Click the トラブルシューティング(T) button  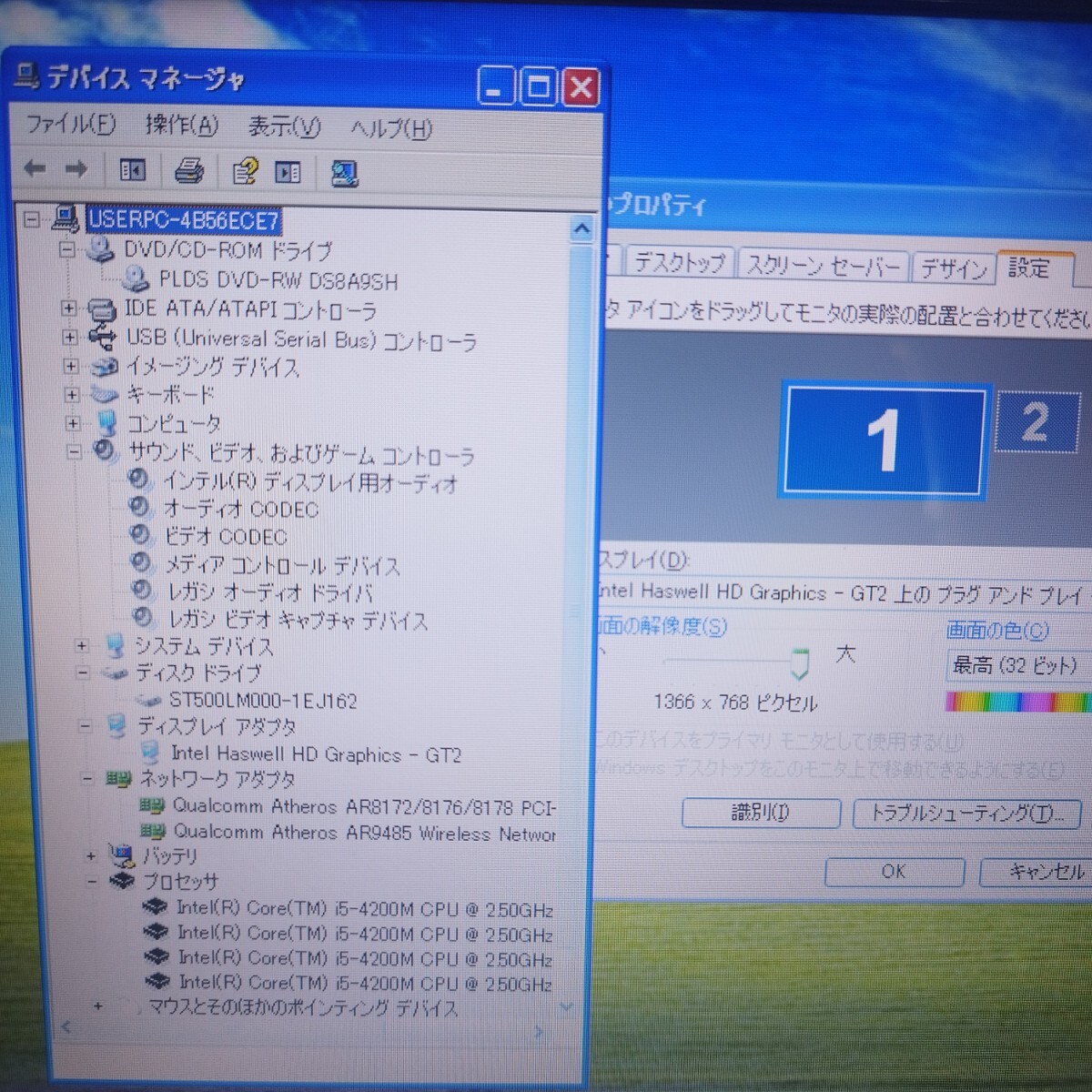point(966,814)
